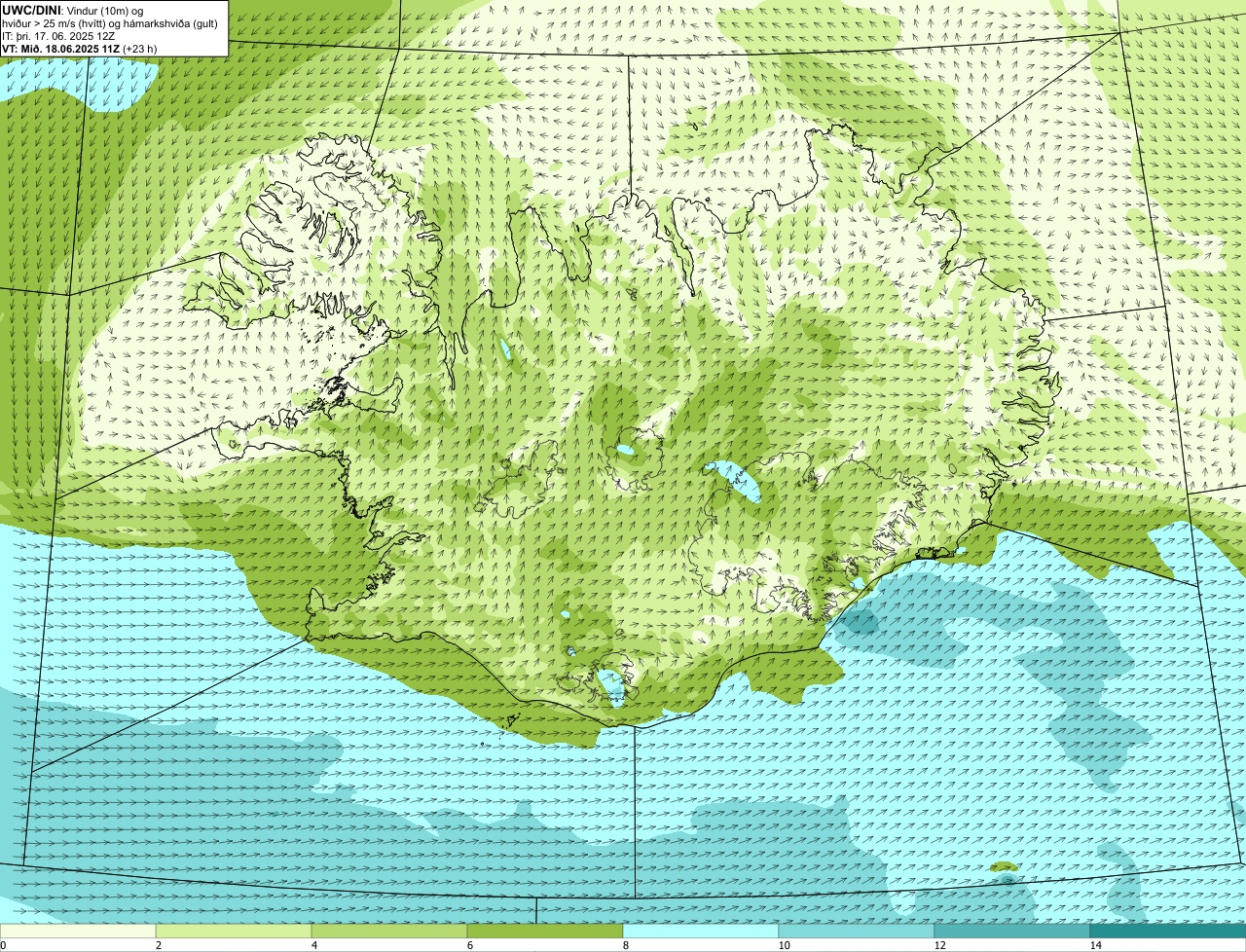
Task: Click the legend label "14"
Action: (x=1095, y=945)
